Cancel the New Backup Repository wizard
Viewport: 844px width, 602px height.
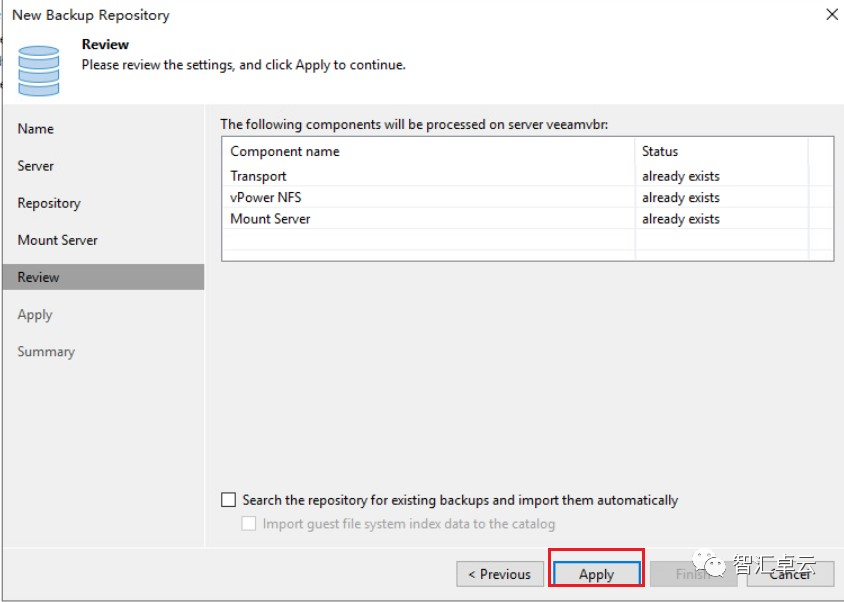point(790,574)
